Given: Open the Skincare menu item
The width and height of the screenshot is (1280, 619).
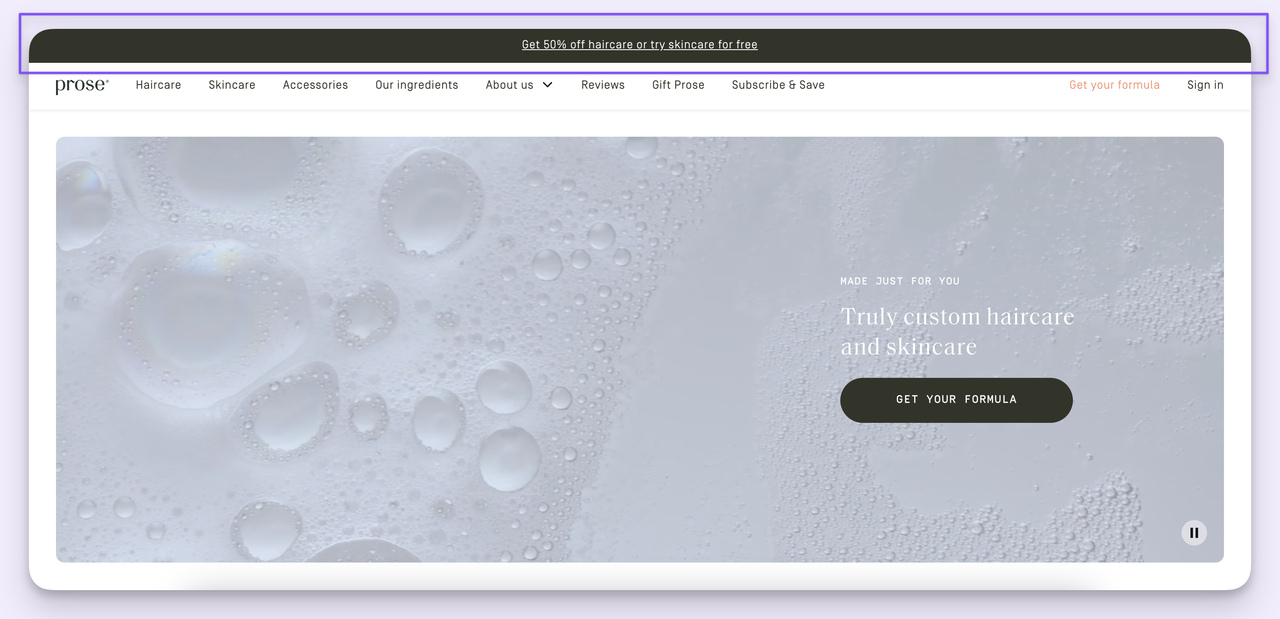Looking at the screenshot, I should (x=232, y=85).
